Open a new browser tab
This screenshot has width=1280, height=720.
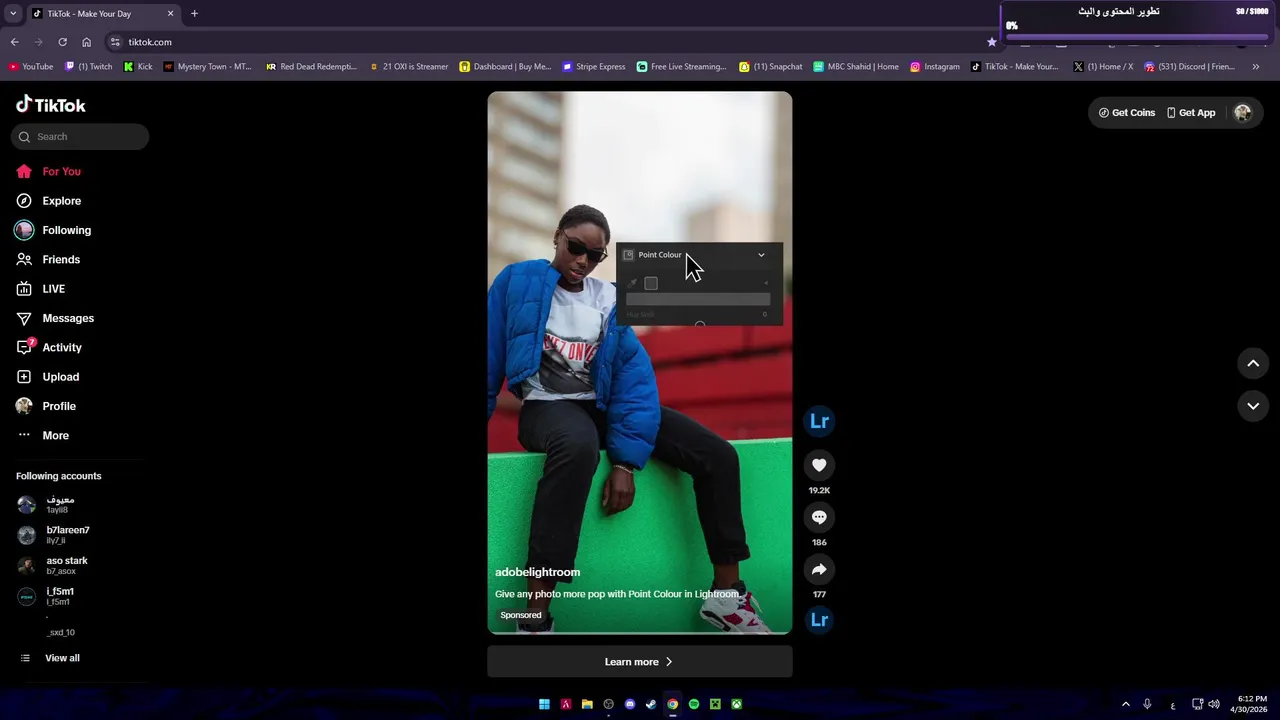click(x=194, y=14)
